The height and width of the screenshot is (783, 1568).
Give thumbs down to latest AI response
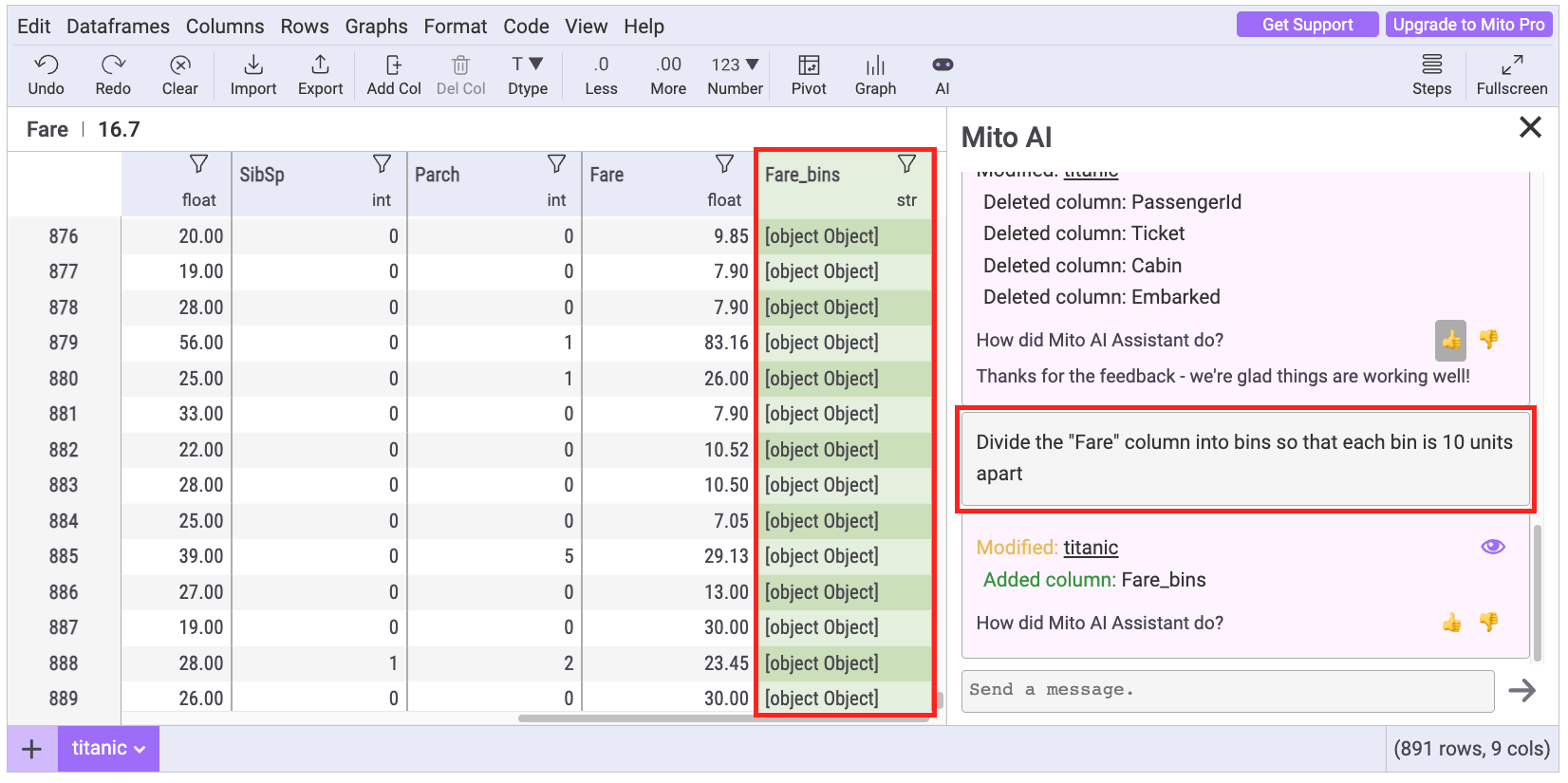click(x=1488, y=623)
